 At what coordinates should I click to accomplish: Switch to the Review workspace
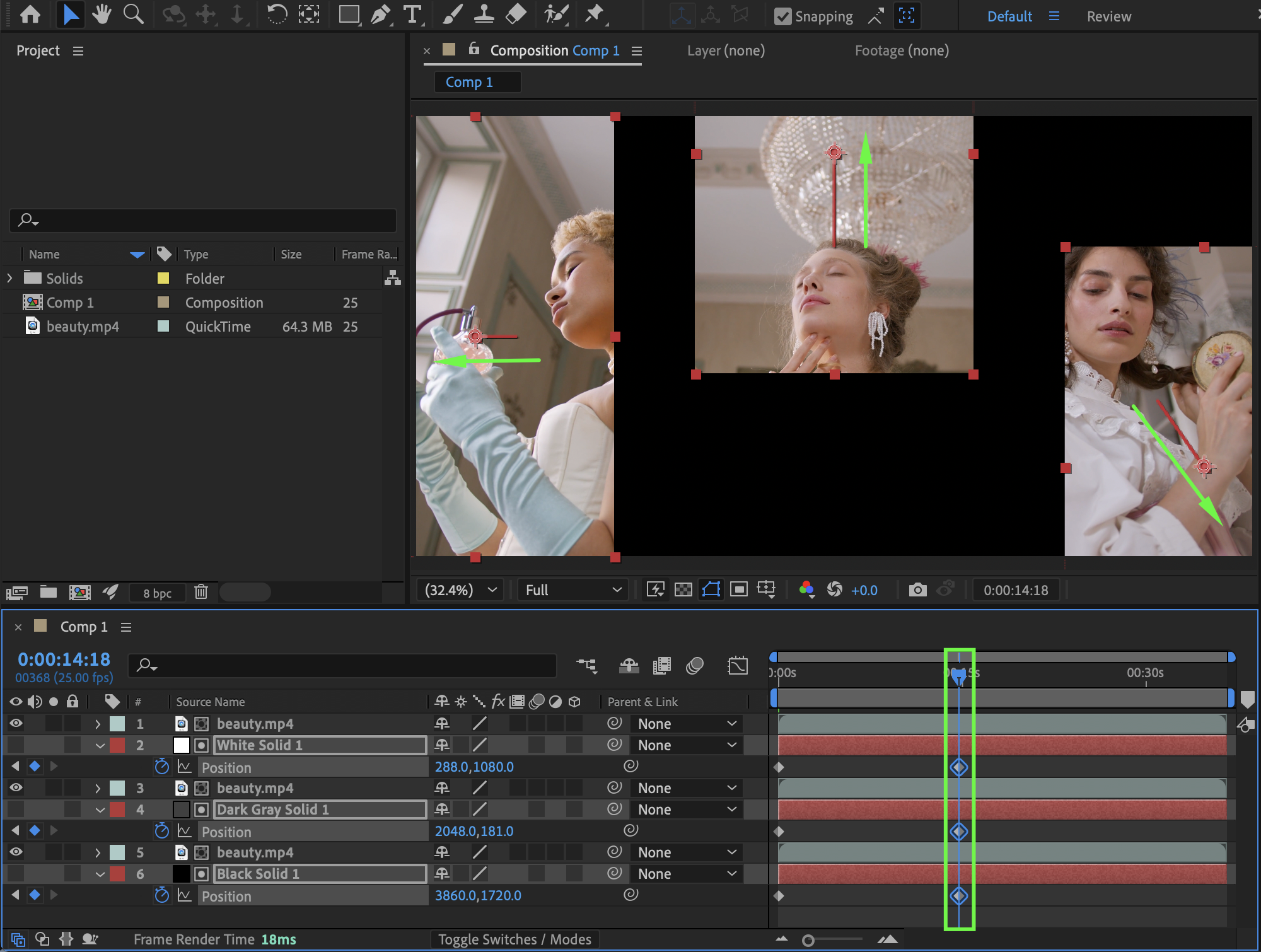point(1108,16)
